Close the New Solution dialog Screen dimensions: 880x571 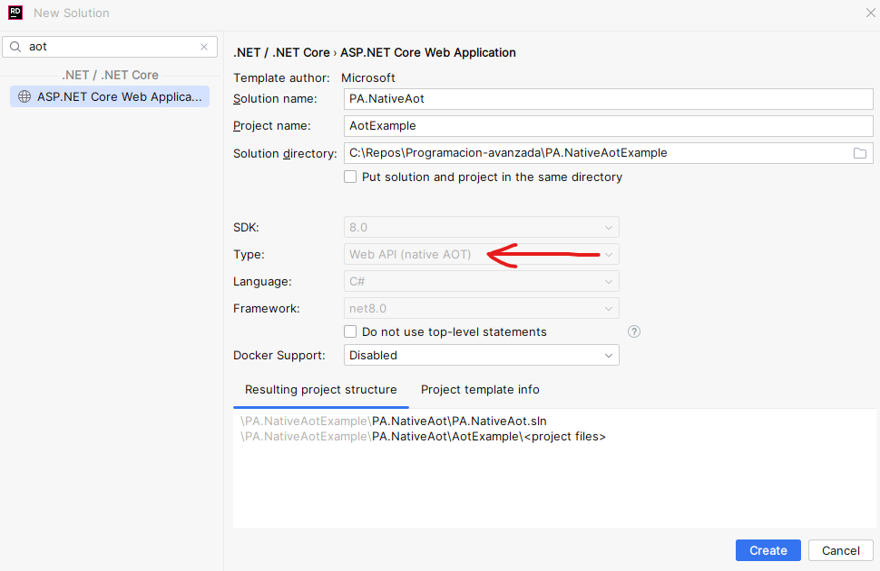[870, 12]
